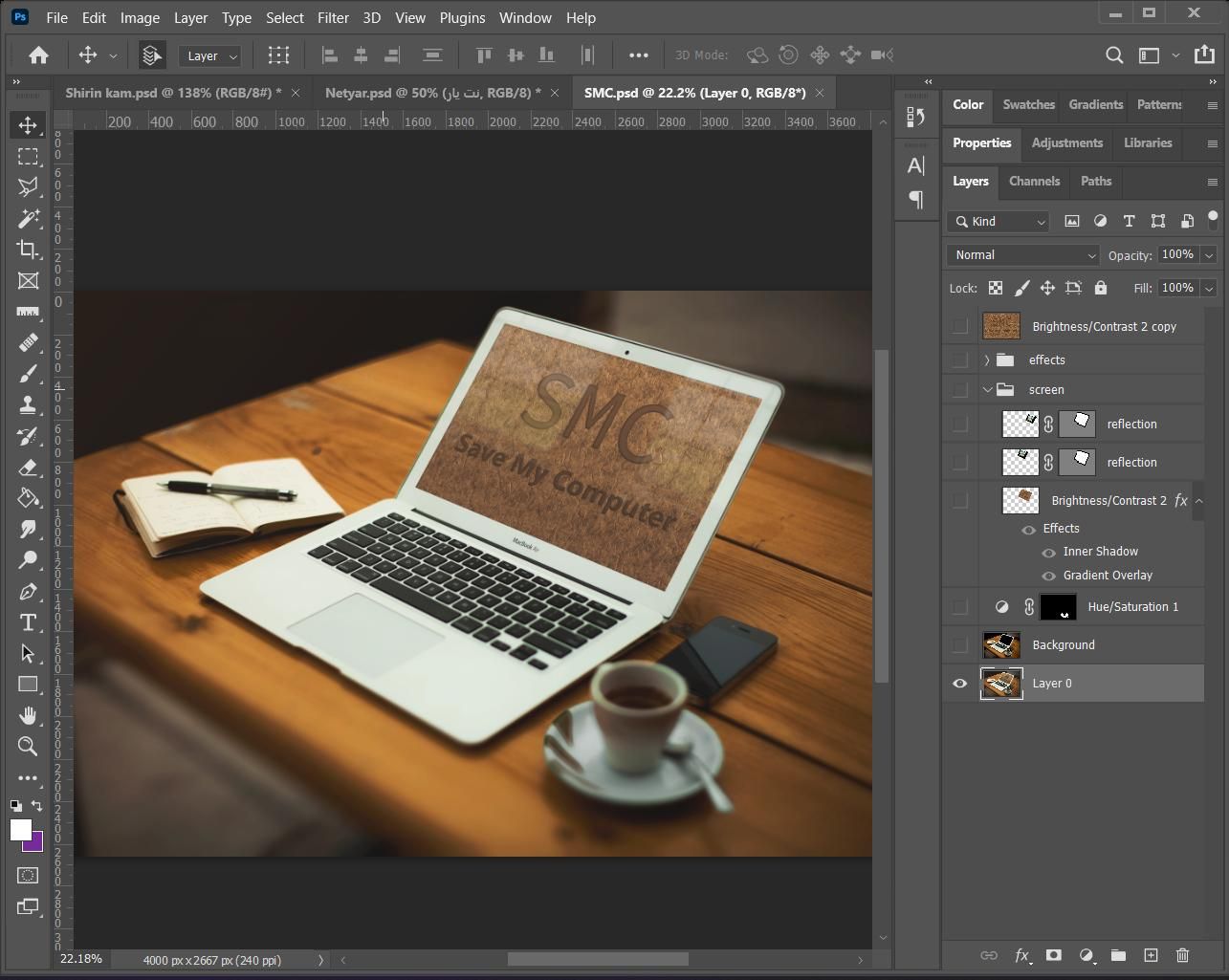Image resolution: width=1229 pixels, height=980 pixels.
Task: Click the zoom percentage field 22.18%
Action: tap(81, 959)
